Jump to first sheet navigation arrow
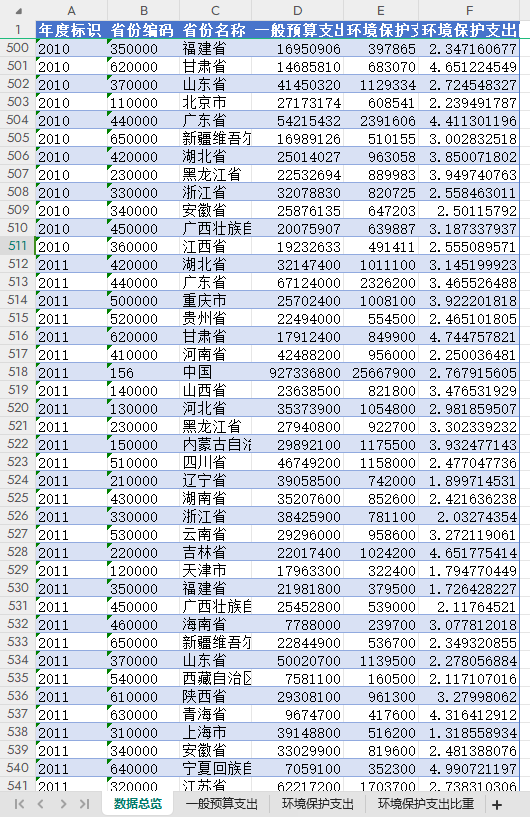Viewport: 530px width, 817px height. pyautogui.click(x=19, y=804)
